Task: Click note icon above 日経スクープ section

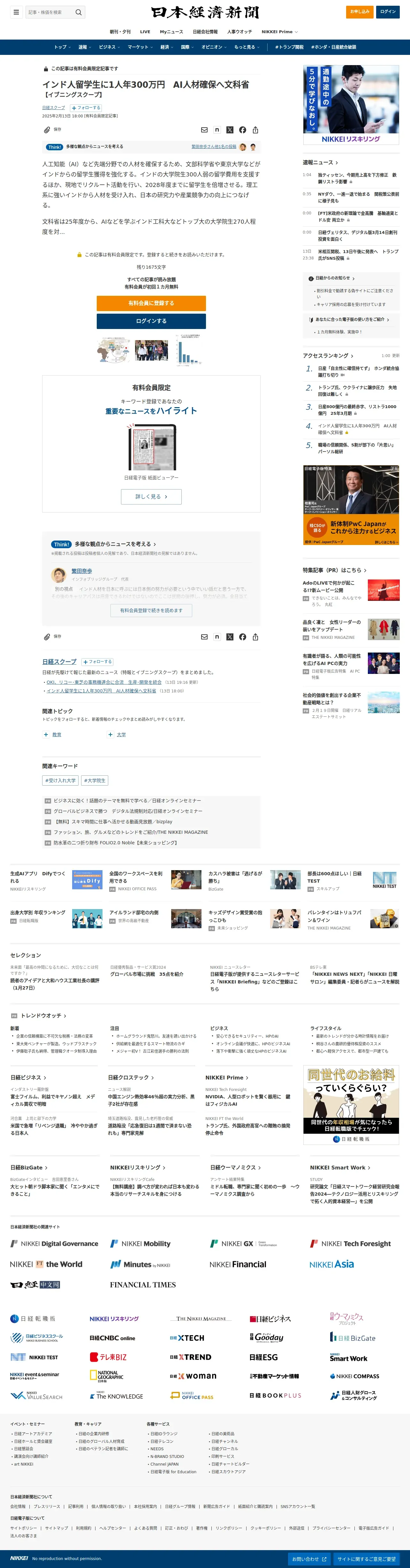Action: pos(217,637)
